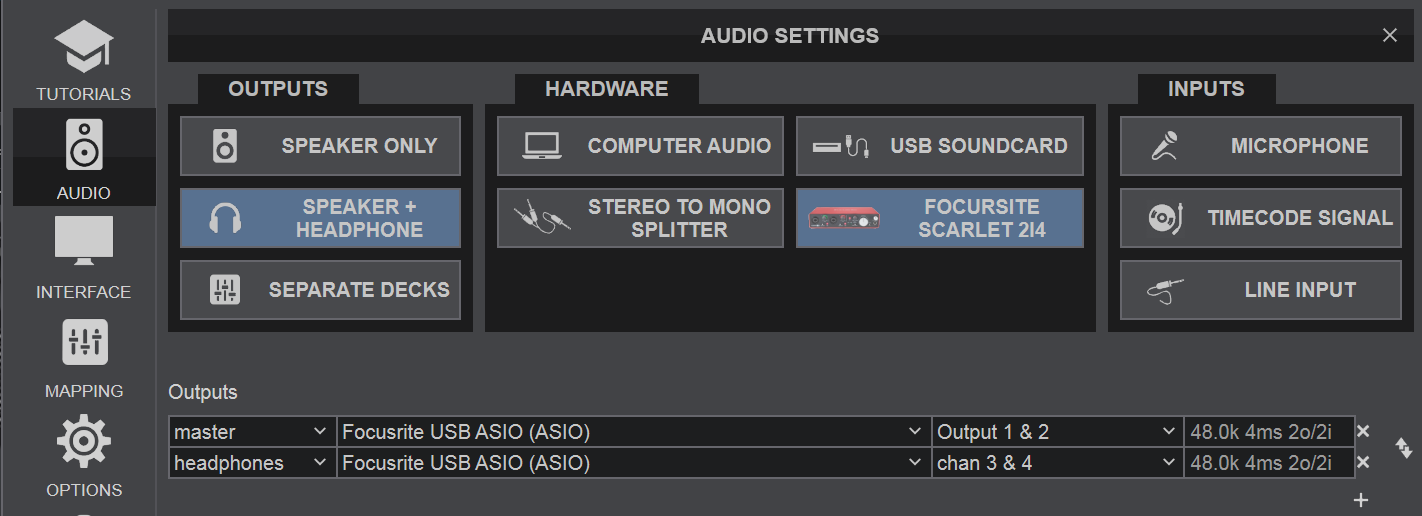Choose the USB Soundcard hardware option

pos(940,146)
